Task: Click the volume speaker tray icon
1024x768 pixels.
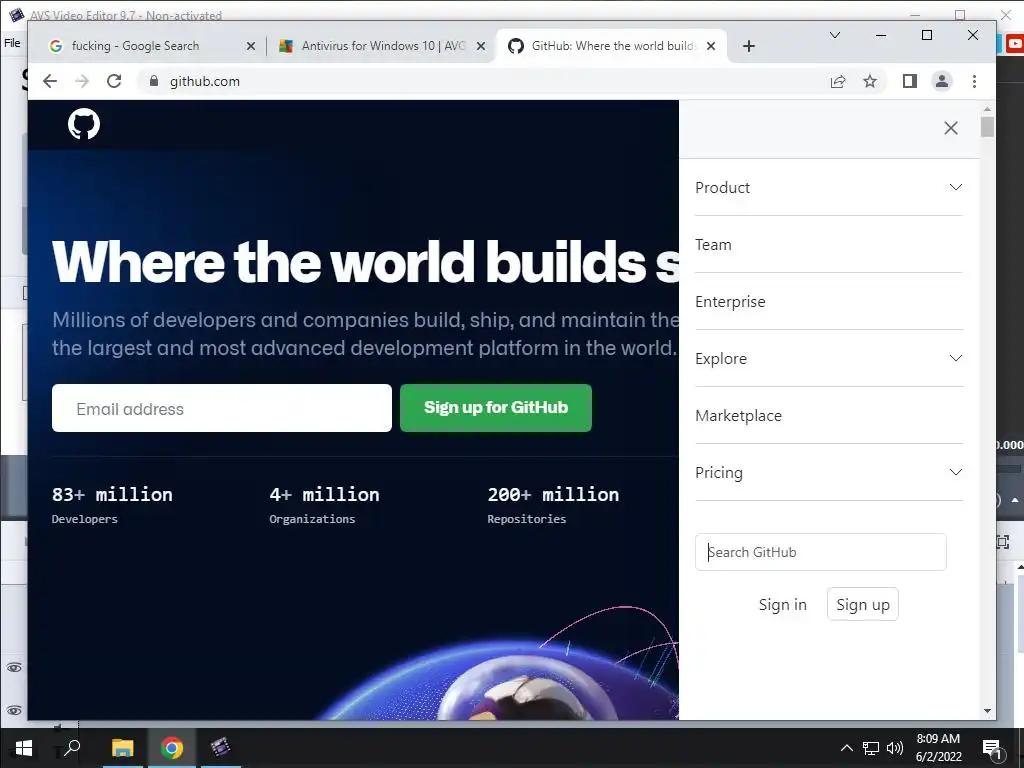Action: [895, 748]
